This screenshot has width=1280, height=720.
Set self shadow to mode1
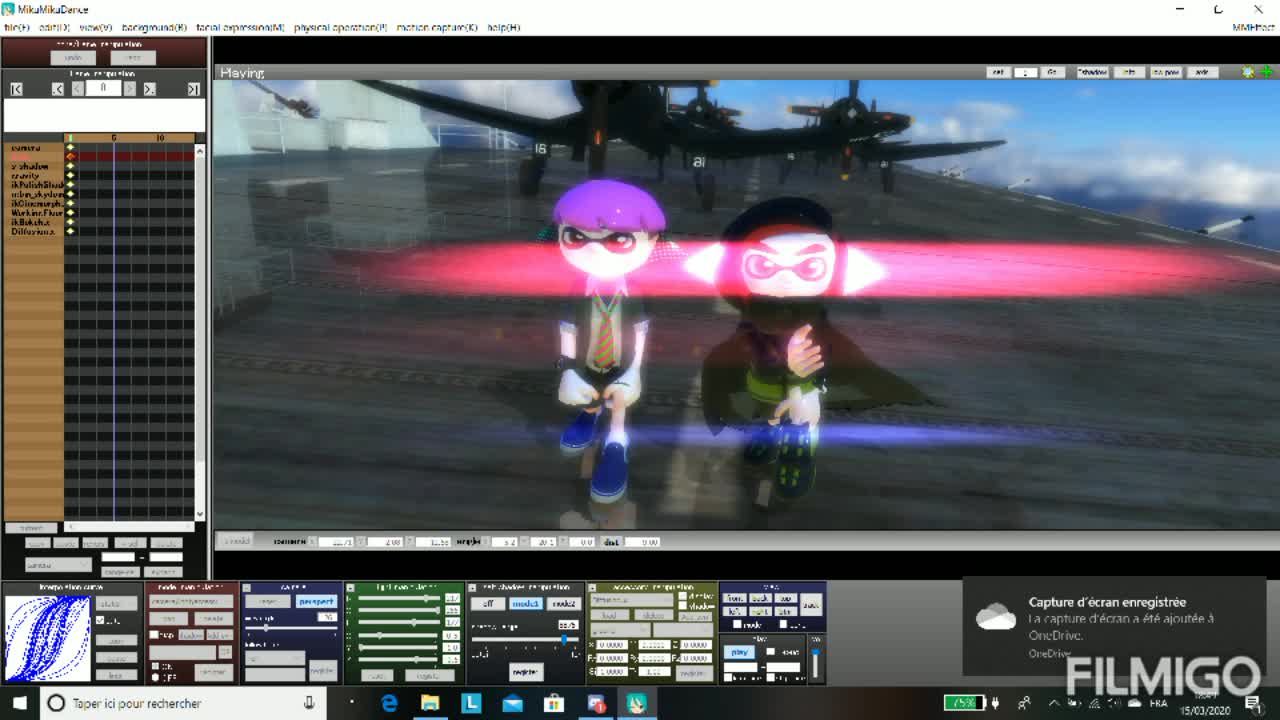click(x=526, y=604)
